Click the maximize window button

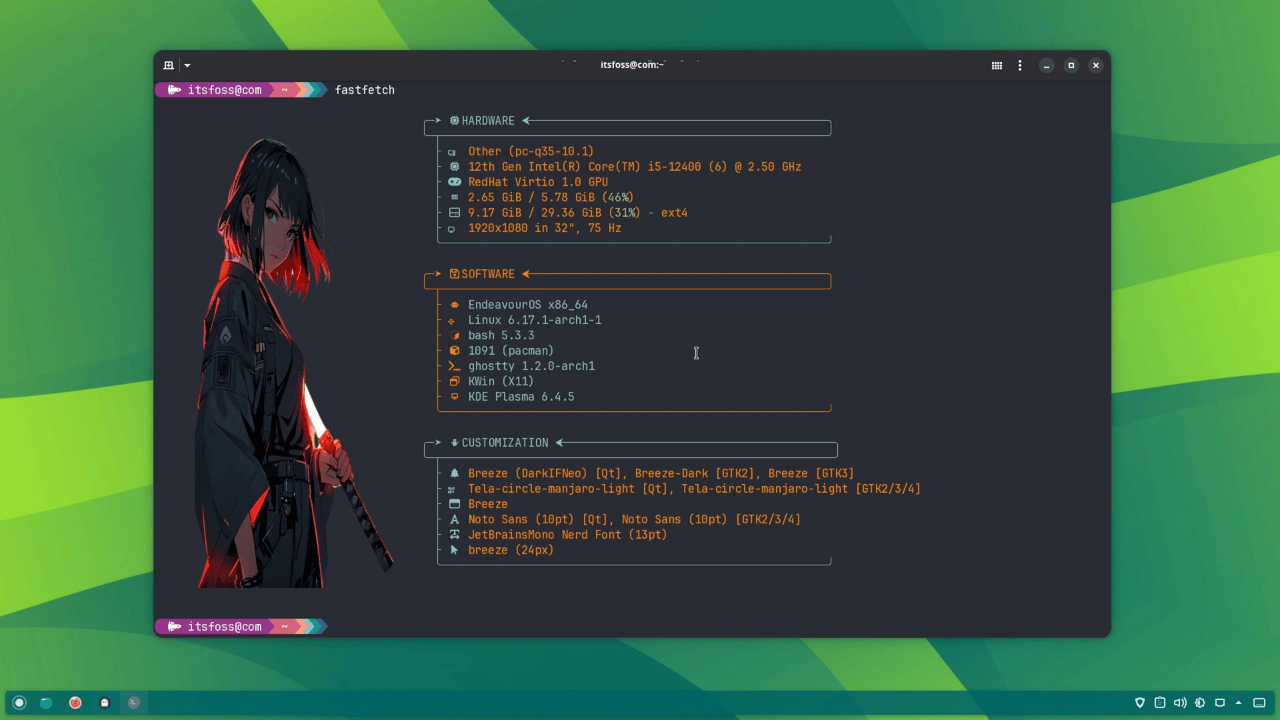(x=1071, y=64)
